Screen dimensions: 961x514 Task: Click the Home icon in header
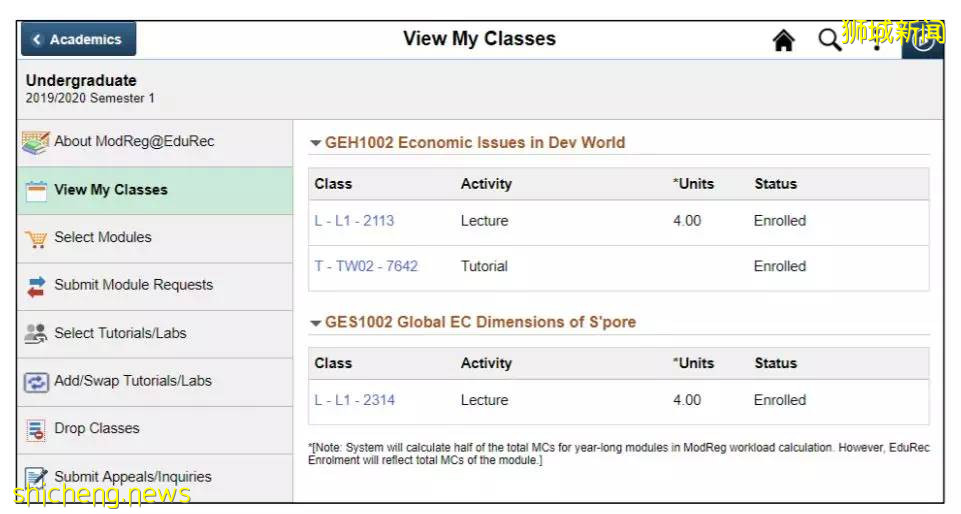pos(784,40)
